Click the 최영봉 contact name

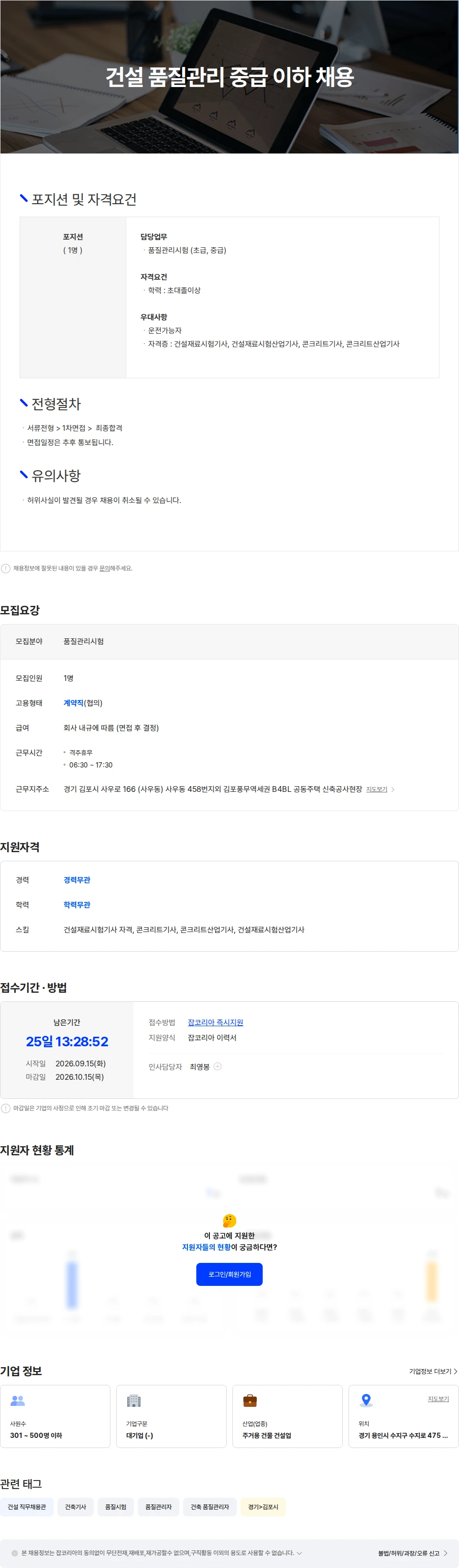pyautogui.click(x=200, y=1066)
